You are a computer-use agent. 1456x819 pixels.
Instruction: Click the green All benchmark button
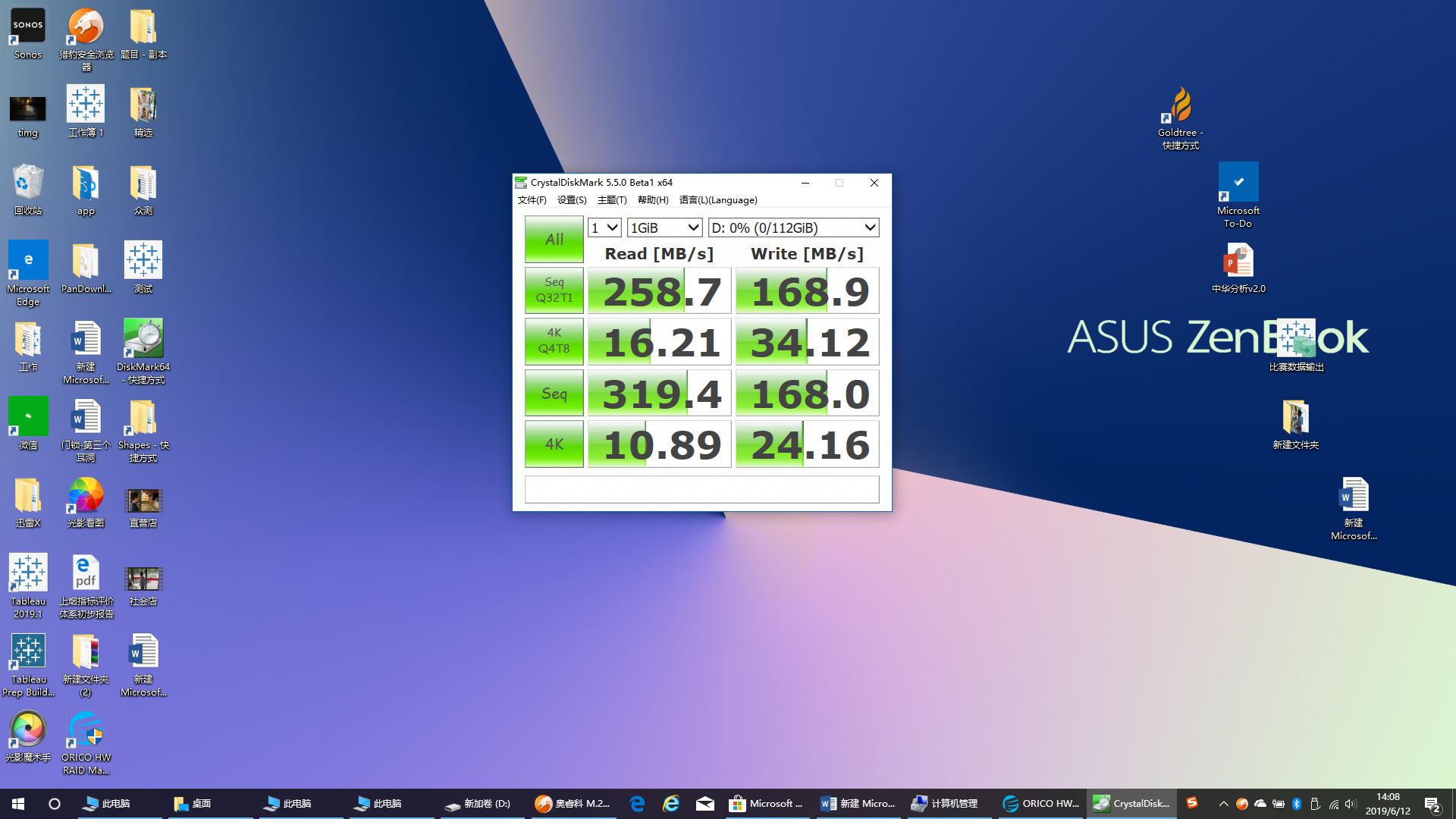(554, 240)
